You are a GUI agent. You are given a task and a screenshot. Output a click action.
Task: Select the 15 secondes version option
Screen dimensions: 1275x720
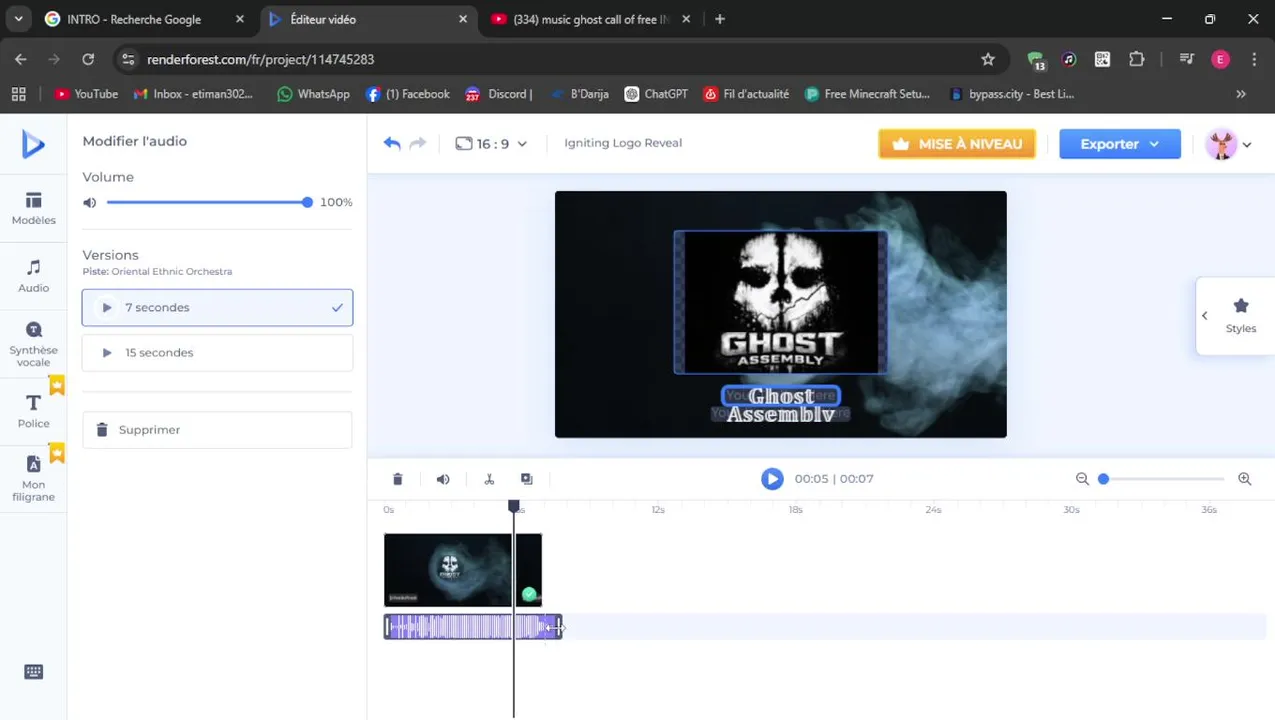217,352
